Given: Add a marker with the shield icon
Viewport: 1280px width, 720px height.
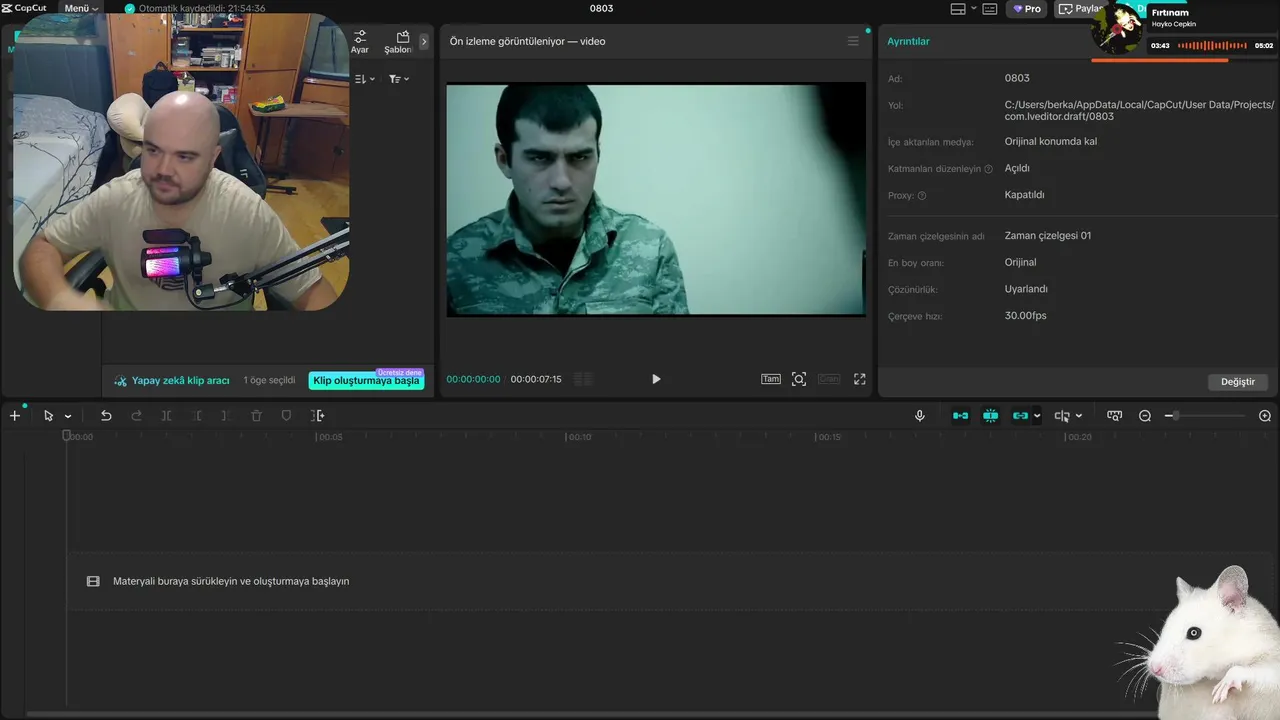Looking at the screenshot, I should [x=286, y=416].
